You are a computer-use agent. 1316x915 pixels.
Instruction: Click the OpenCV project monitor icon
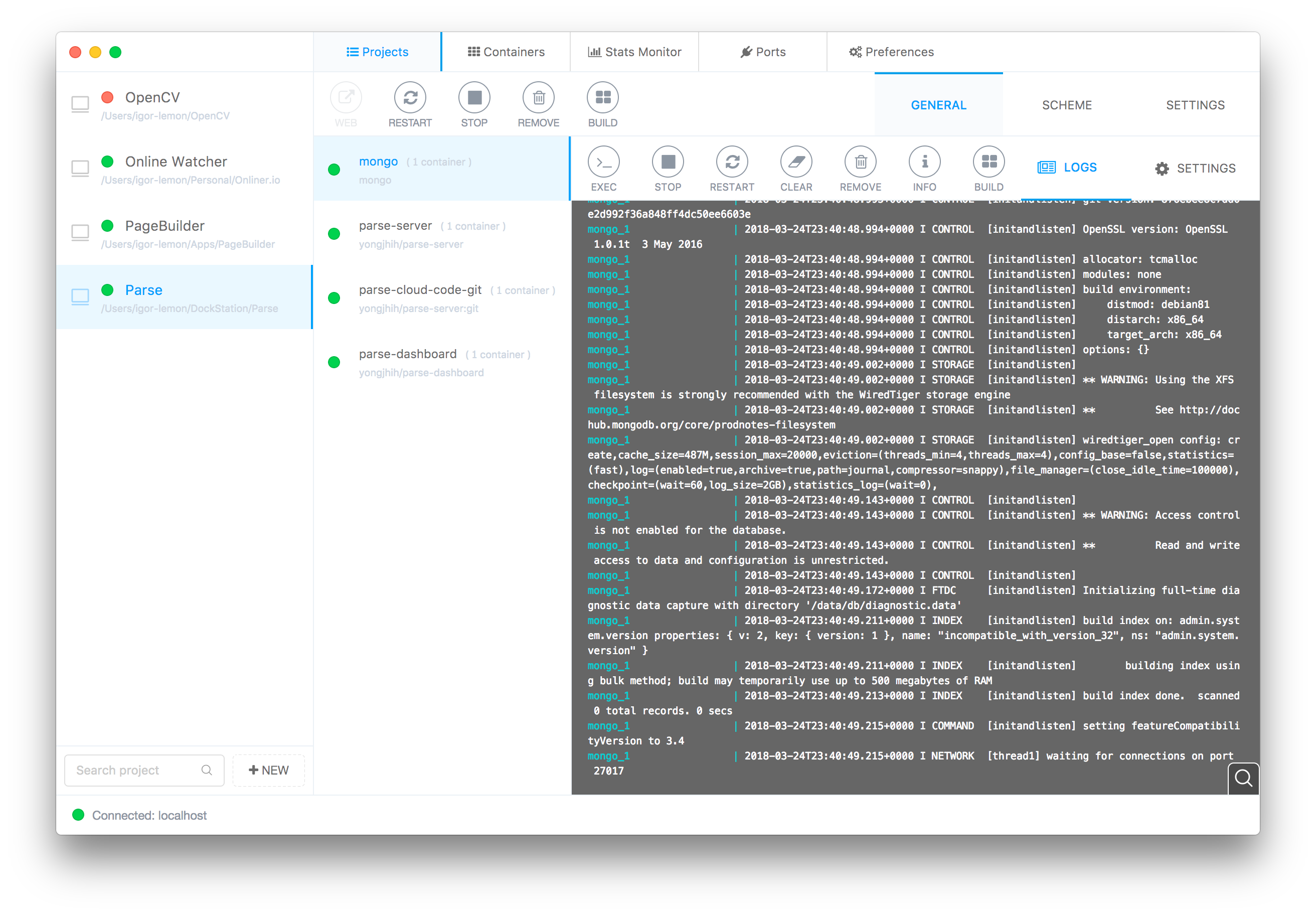[x=80, y=104]
